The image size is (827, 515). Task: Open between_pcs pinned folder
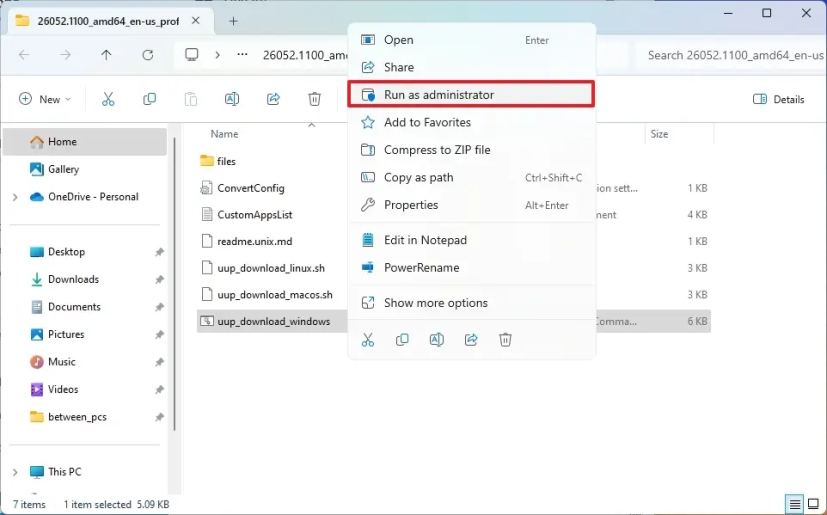tap(85, 417)
